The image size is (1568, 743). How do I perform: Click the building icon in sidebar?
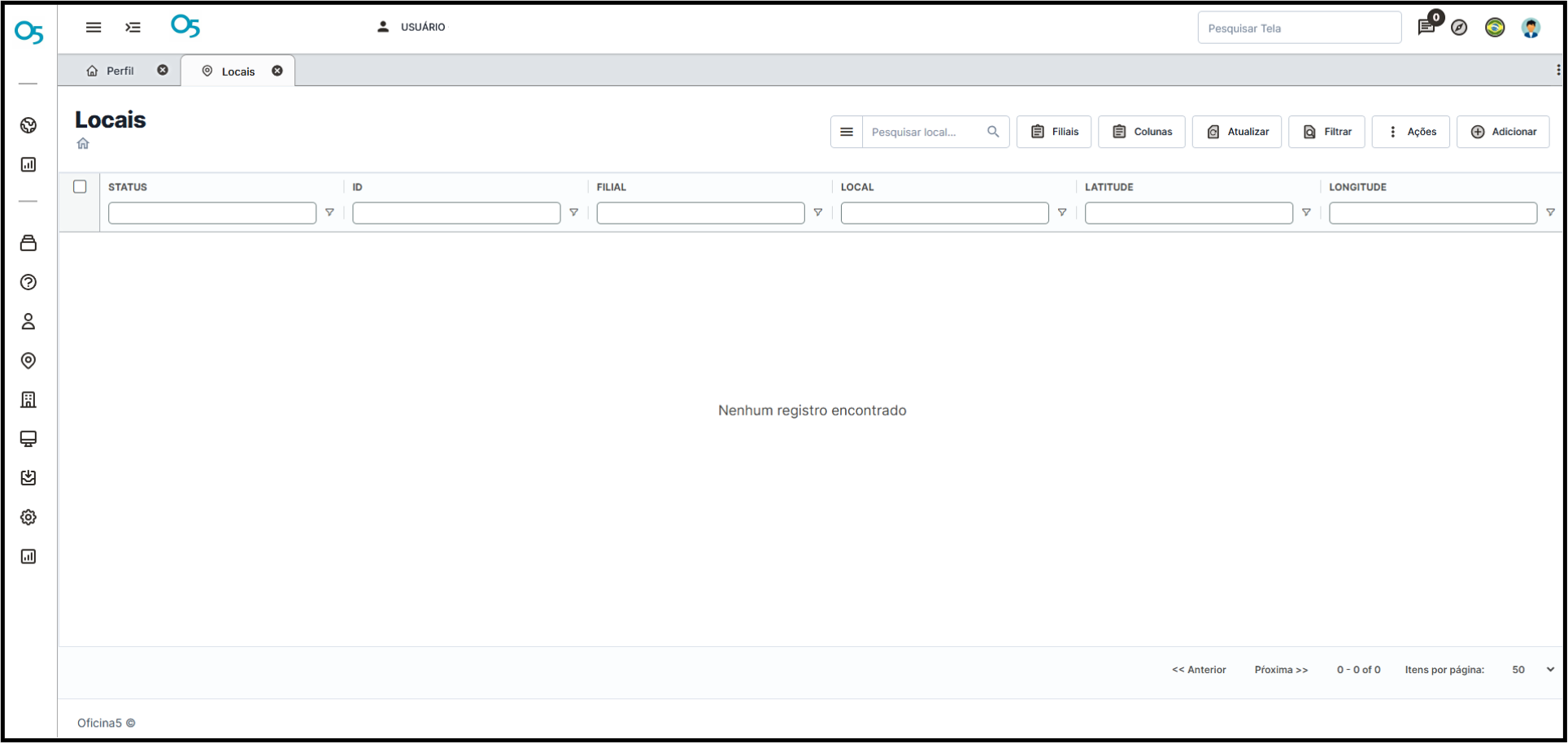coord(28,399)
